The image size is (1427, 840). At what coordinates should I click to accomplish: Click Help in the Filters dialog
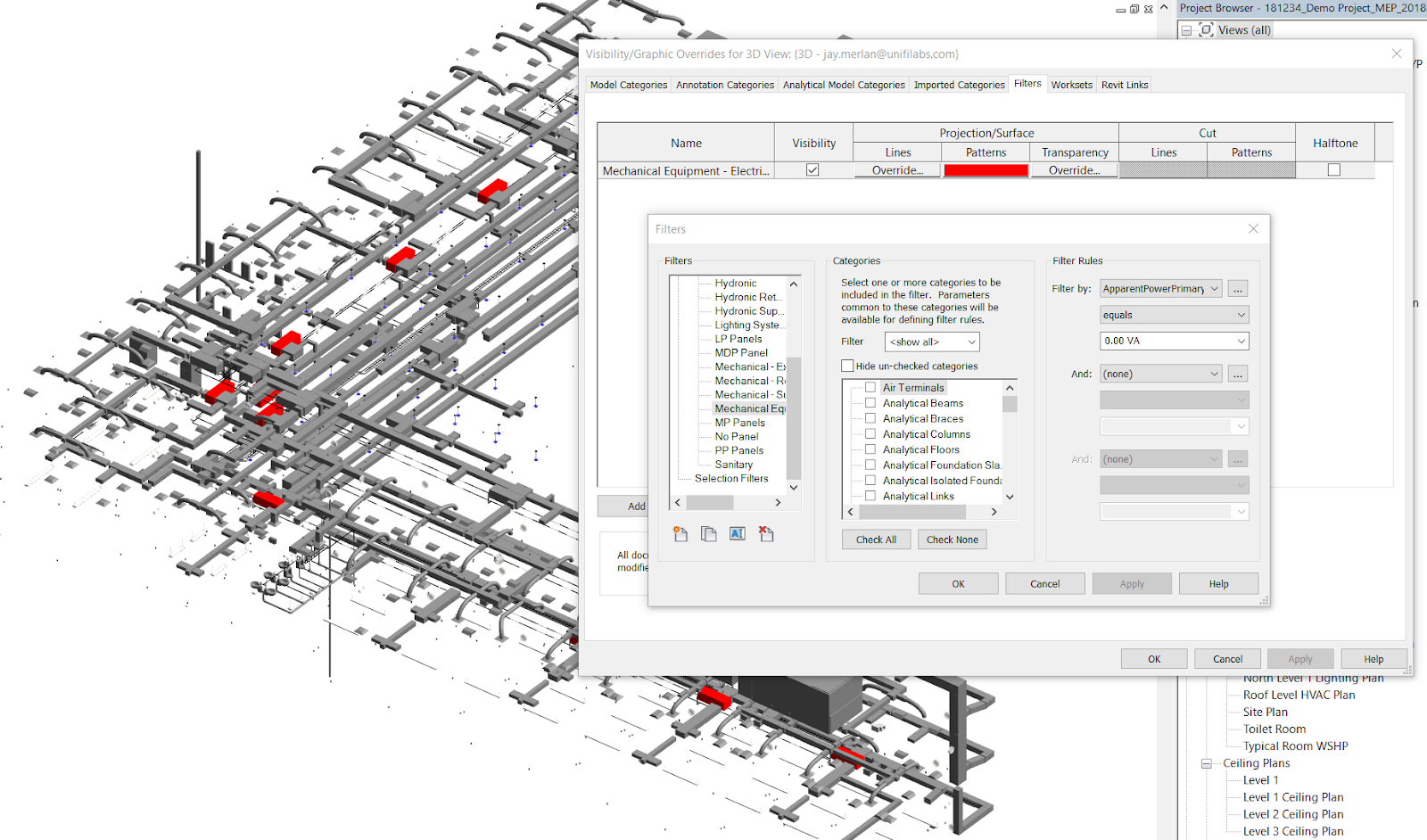(1219, 584)
